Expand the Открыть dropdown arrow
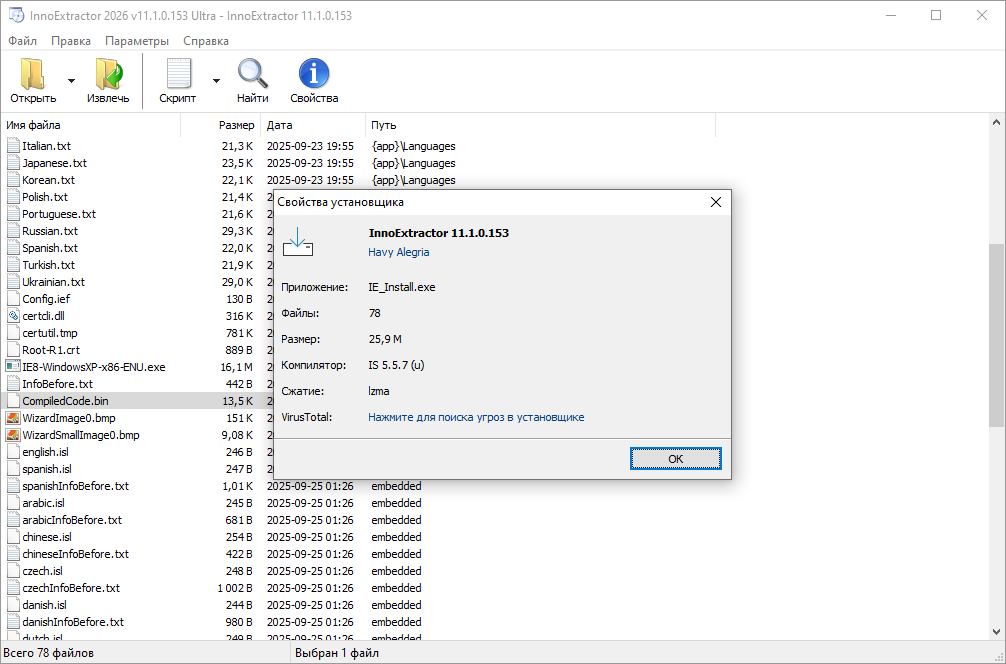Image resolution: width=1006 pixels, height=664 pixels. tap(71, 81)
